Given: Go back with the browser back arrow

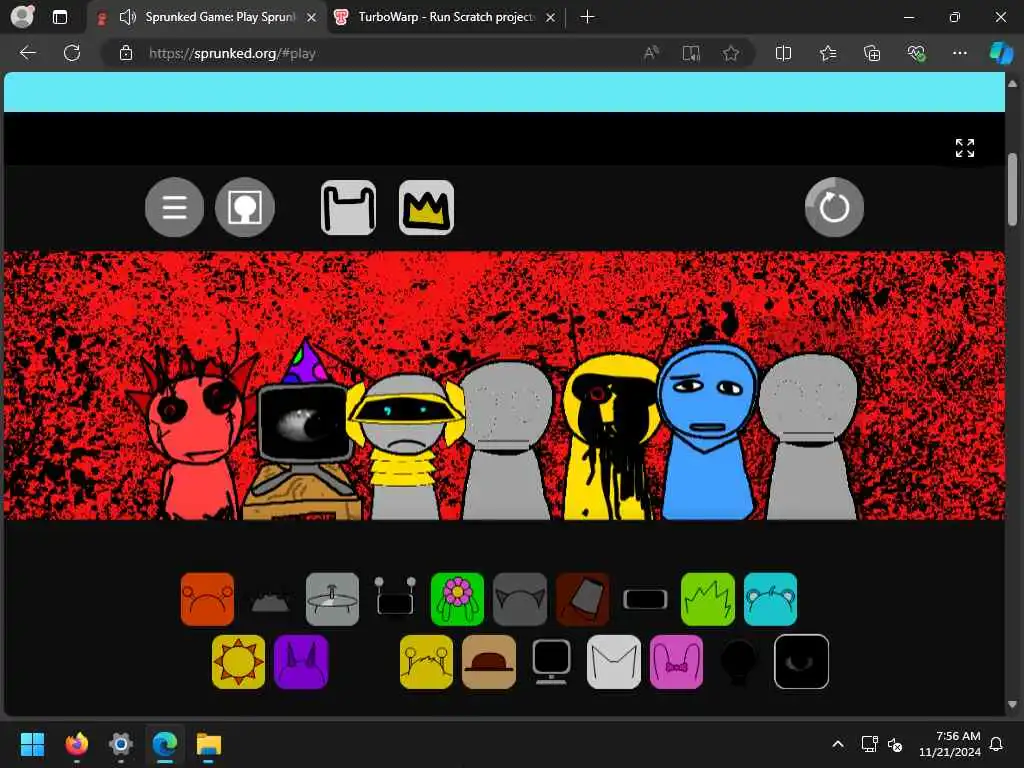Looking at the screenshot, I should tap(27, 53).
